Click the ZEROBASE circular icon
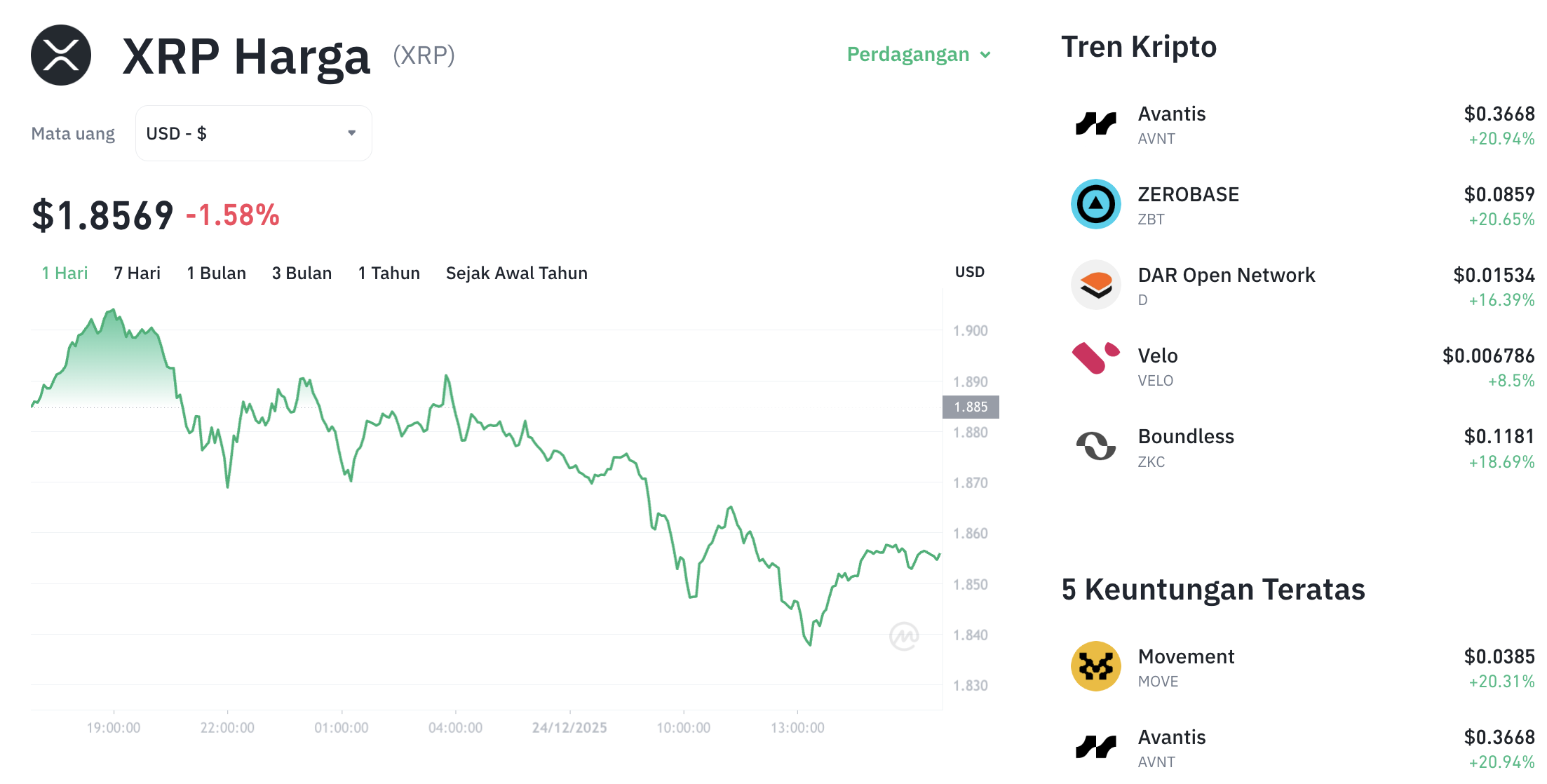Screen dimensions: 1547x784 point(1094,205)
